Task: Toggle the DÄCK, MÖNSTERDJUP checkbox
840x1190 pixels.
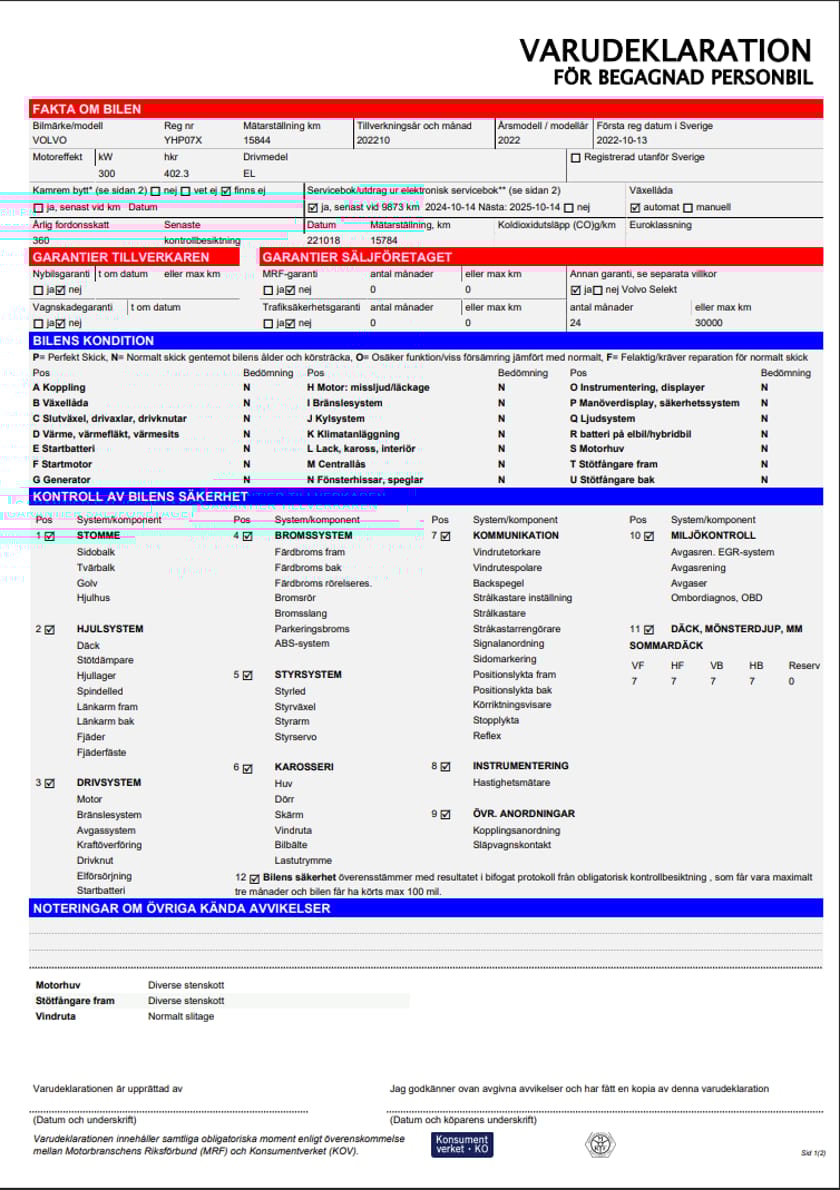Action: click(649, 630)
